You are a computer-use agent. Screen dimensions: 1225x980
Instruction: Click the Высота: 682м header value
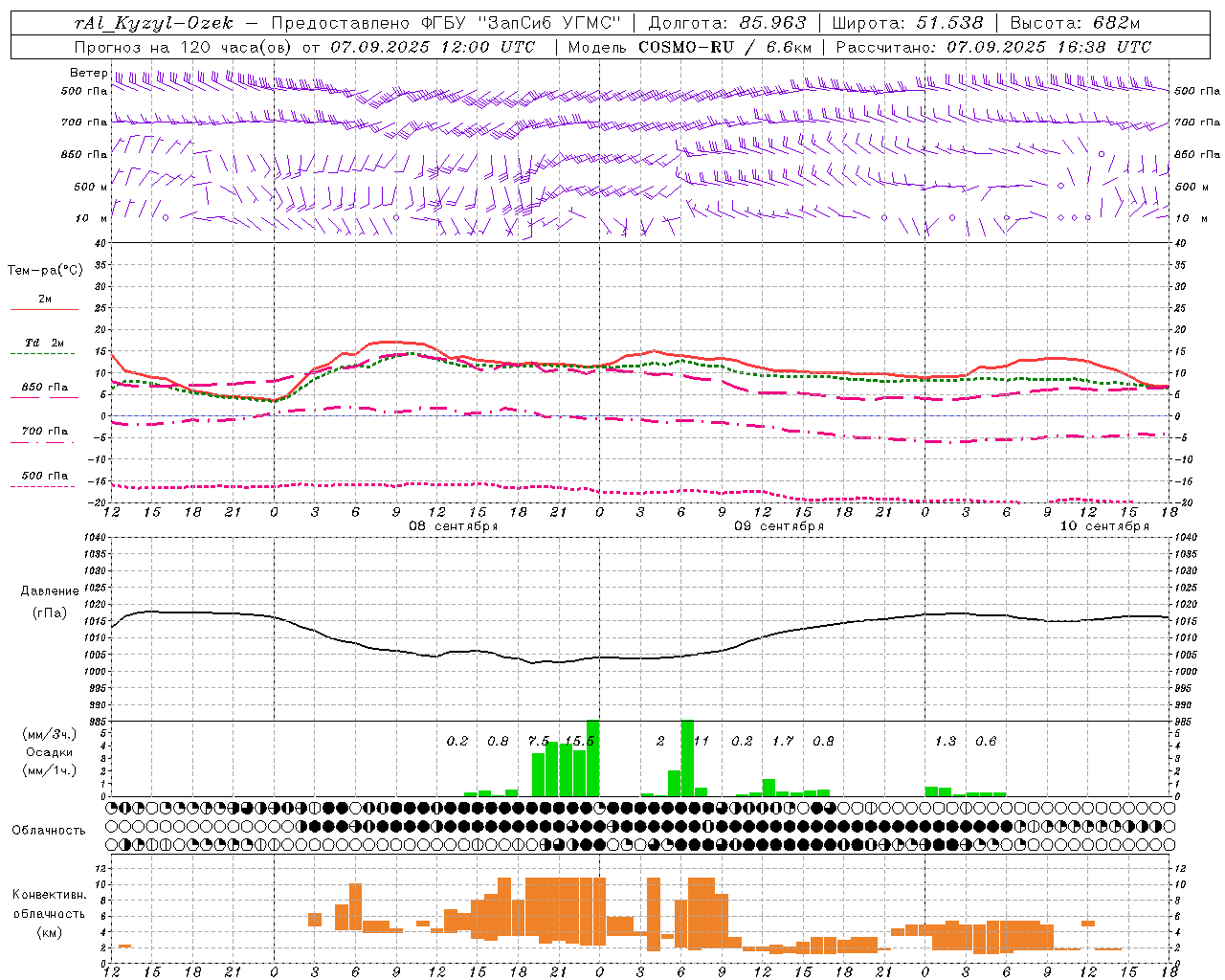coord(1075,23)
